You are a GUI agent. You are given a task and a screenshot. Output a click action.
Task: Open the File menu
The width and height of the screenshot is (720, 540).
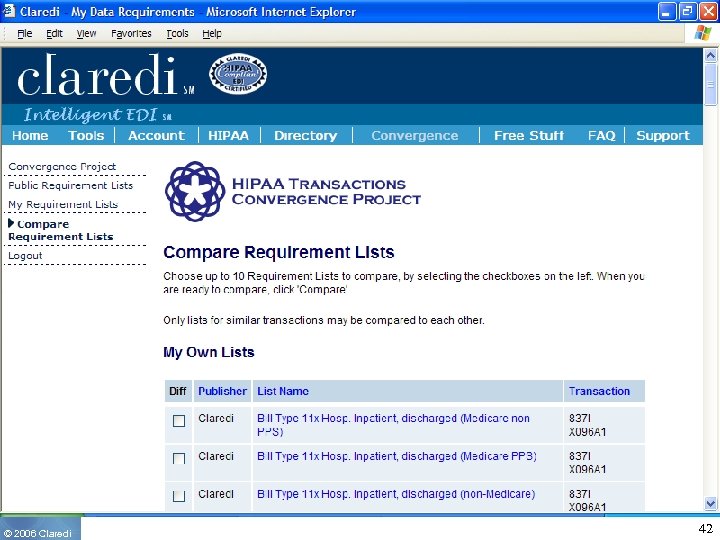pos(24,34)
